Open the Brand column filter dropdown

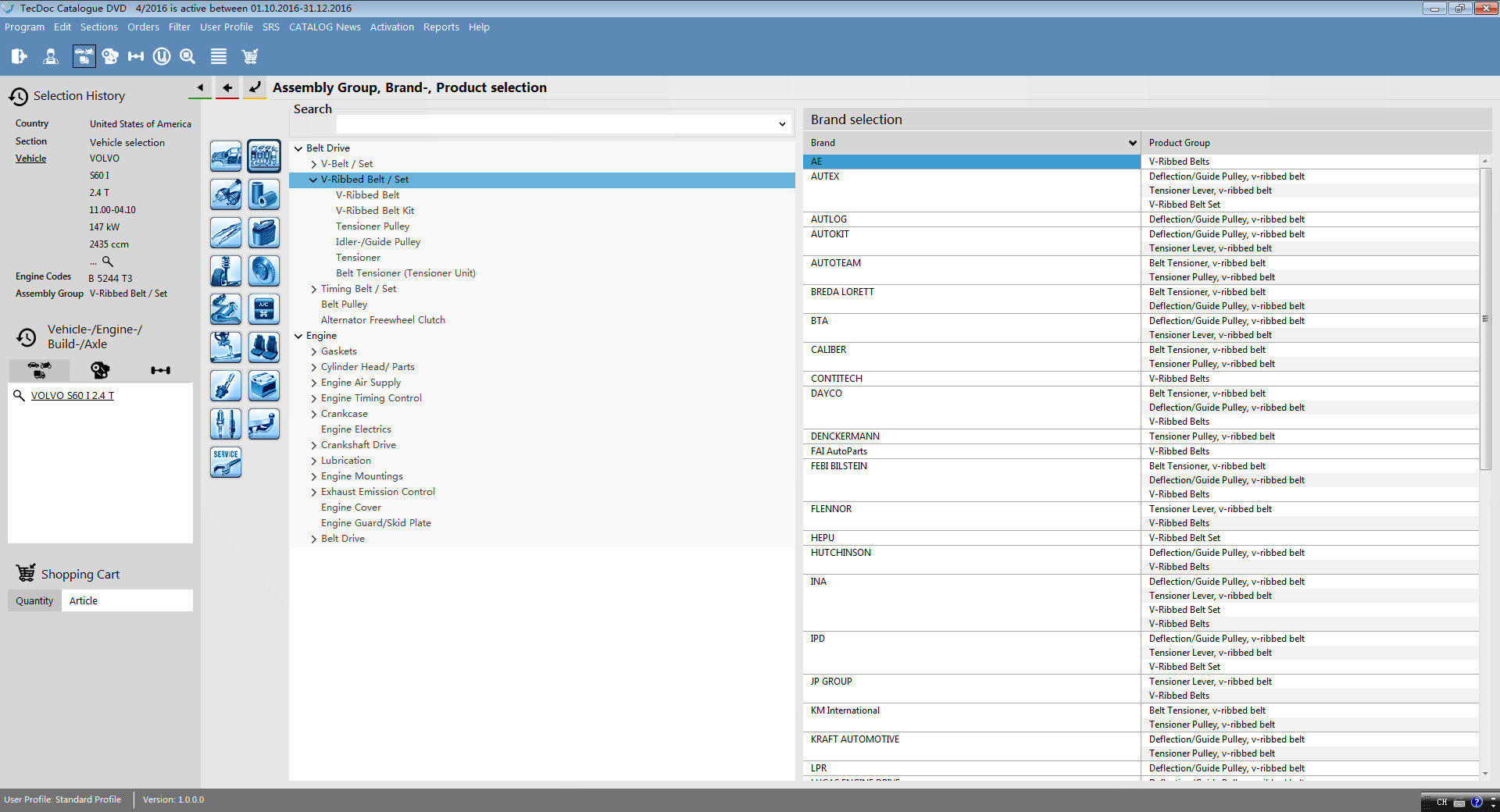click(1132, 143)
